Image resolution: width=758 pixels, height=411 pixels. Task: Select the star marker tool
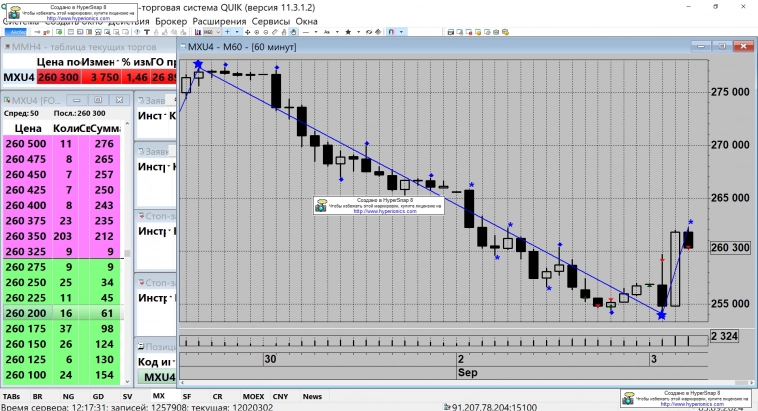(x=348, y=32)
